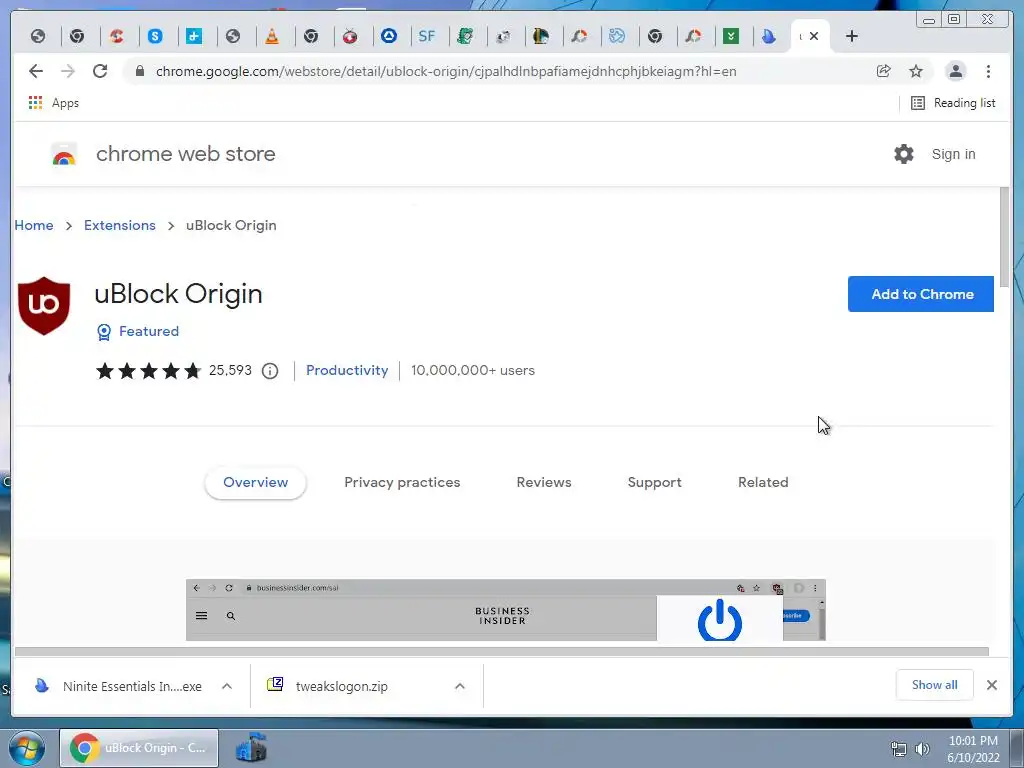Viewport: 1024px width, 768px height.
Task: Open the Chrome profile avatar
Action: point(955,71)
